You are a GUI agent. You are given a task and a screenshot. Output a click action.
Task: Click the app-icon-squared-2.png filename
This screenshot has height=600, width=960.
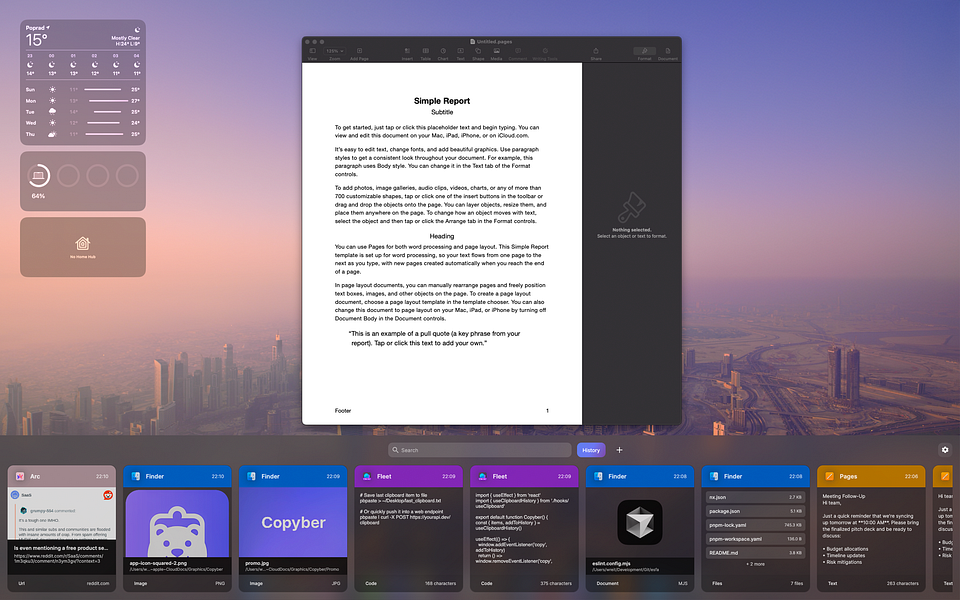pos(159,563)
